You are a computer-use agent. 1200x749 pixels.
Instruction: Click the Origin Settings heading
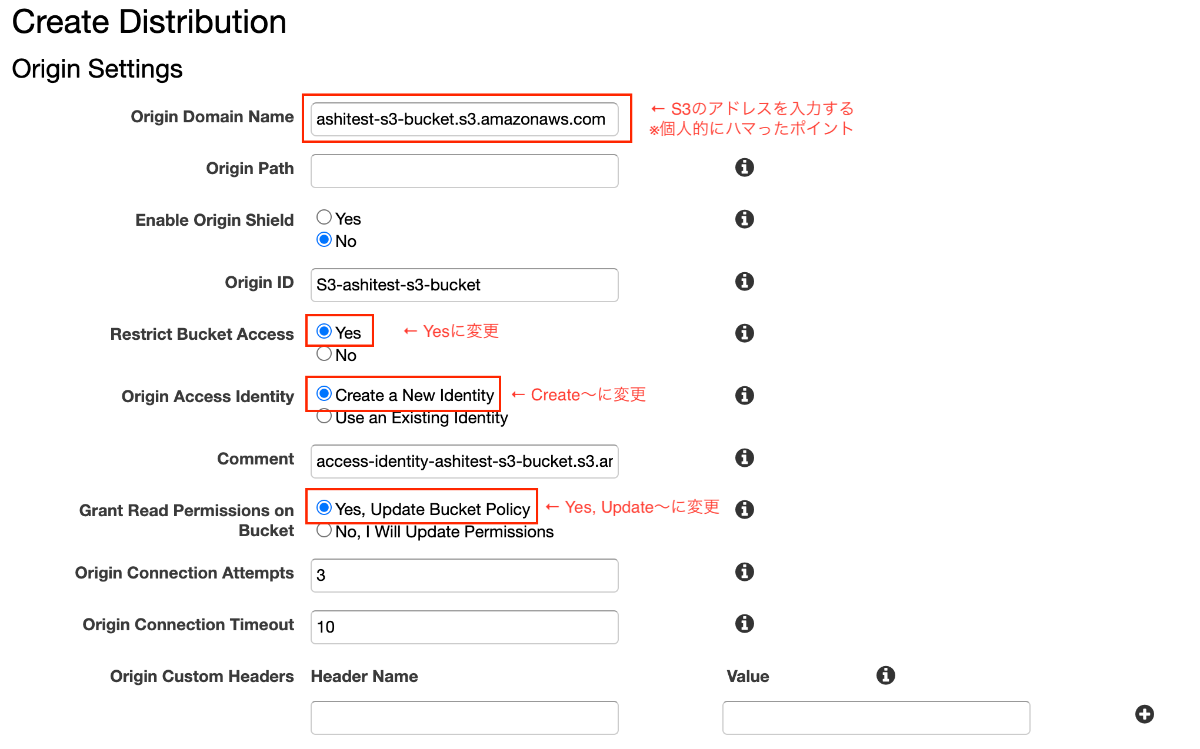click(x=97, y=69)
